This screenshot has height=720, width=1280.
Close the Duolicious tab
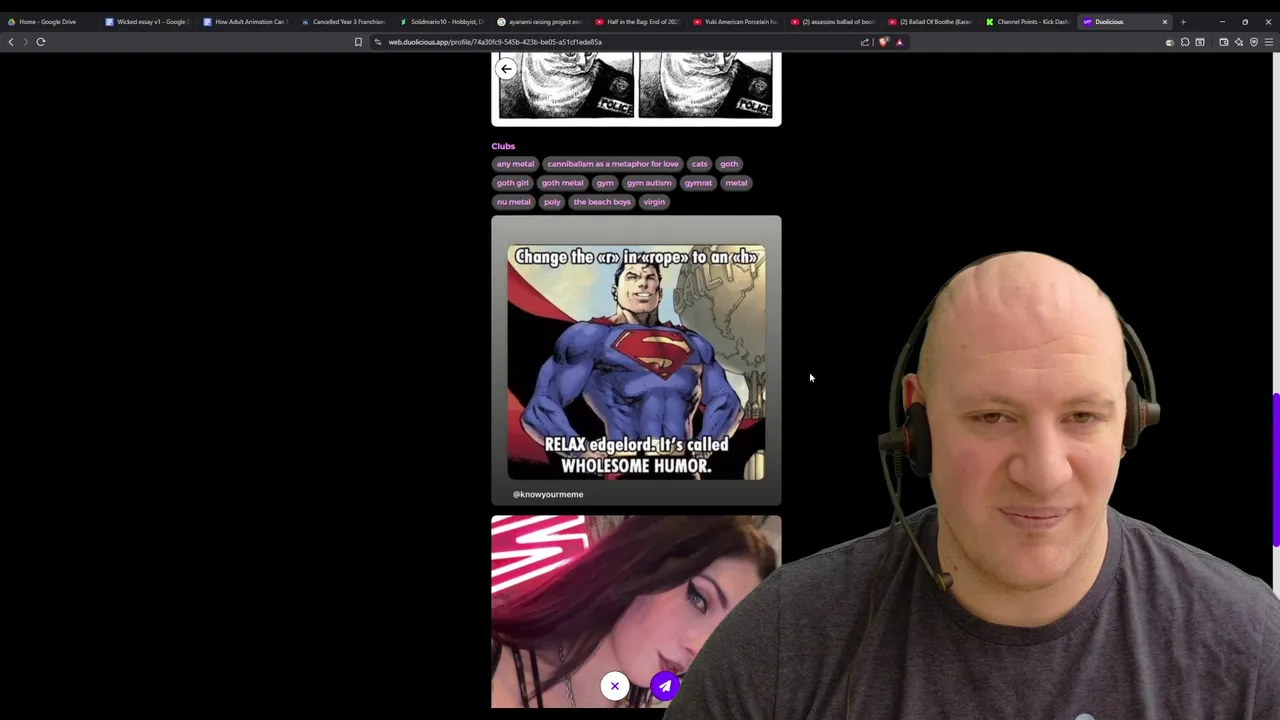[1164, 22]
